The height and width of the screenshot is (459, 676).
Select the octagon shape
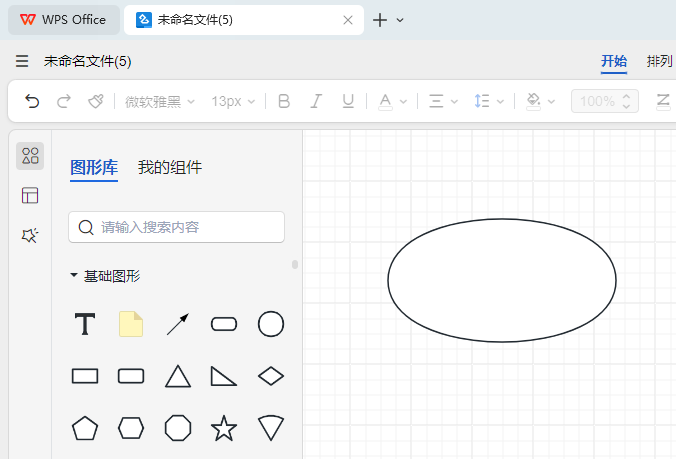(178, 428)
